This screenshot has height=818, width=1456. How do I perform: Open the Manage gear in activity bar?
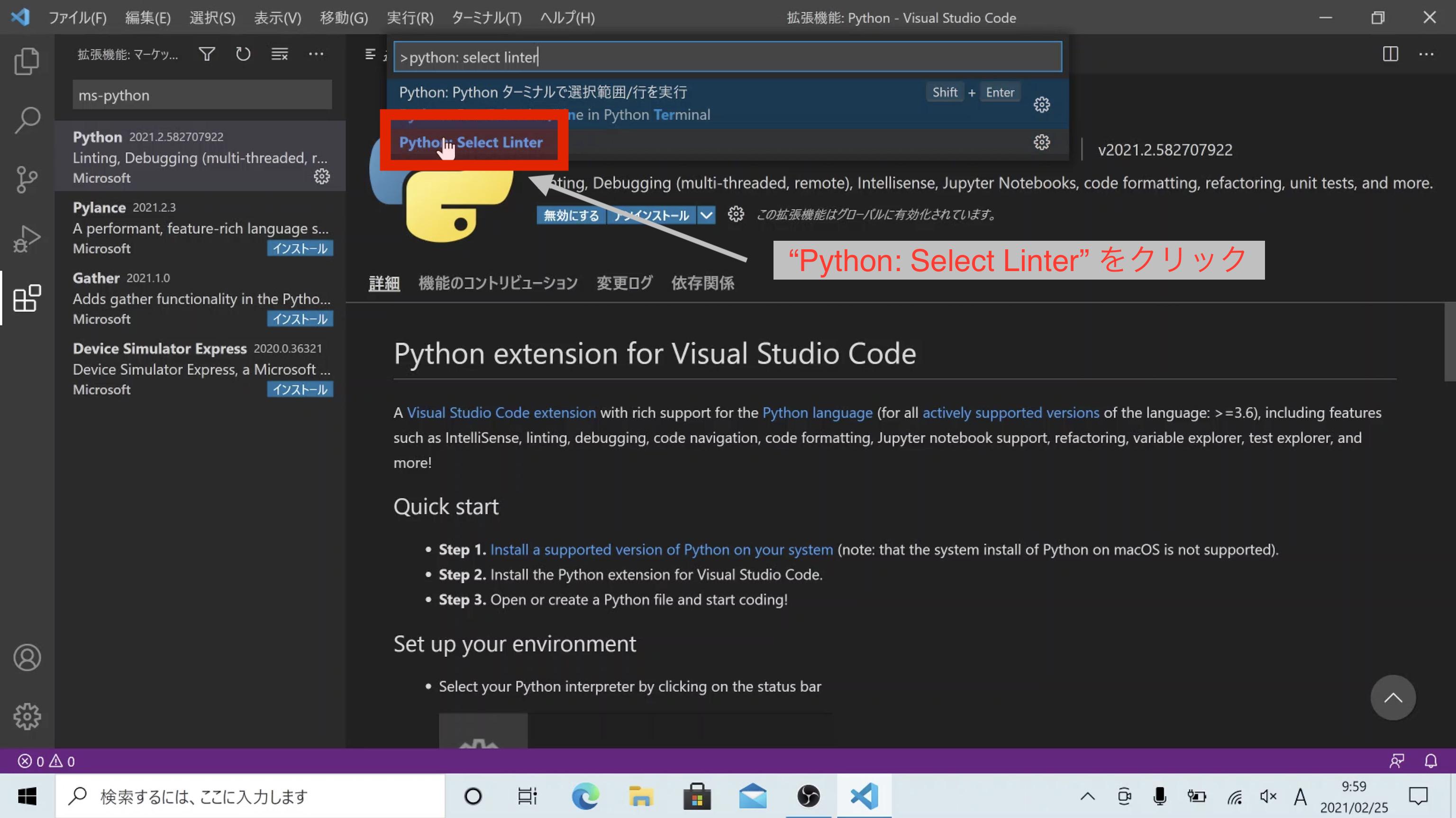(x=27, y=716)
